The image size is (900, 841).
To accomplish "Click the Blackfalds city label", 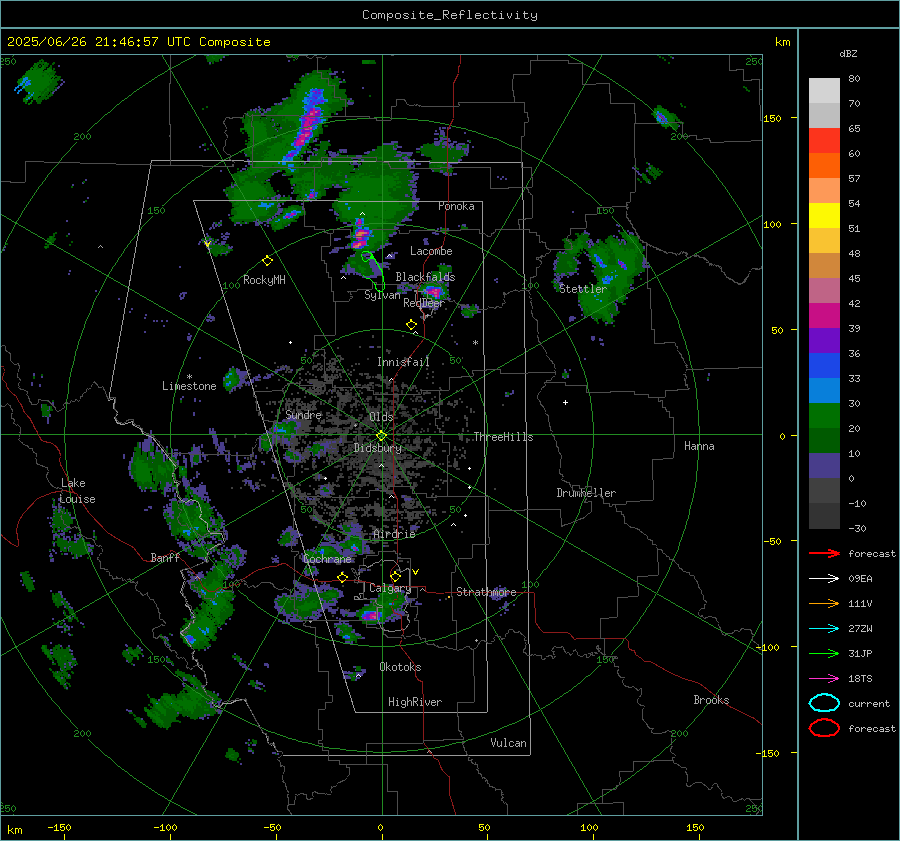I will 425,277.
